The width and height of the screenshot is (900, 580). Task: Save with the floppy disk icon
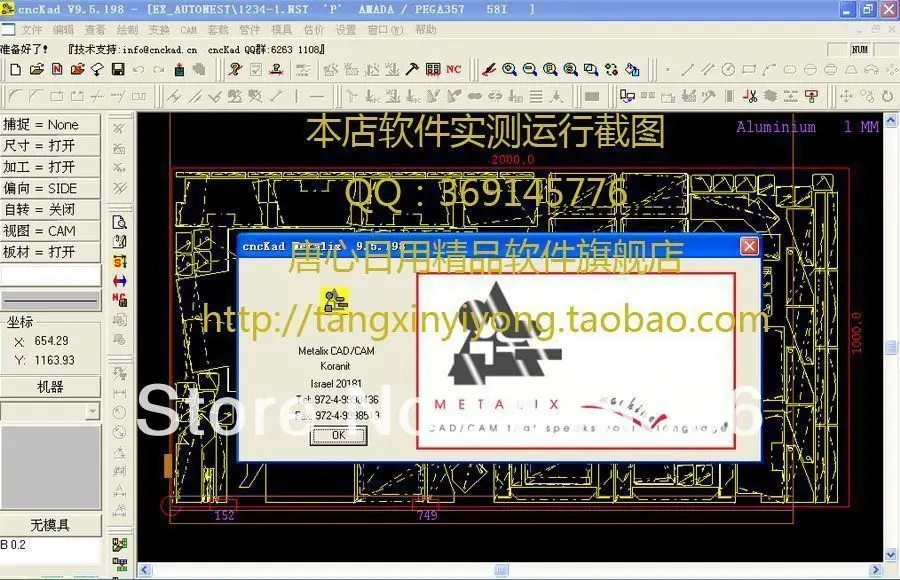[x=118, y=69]
